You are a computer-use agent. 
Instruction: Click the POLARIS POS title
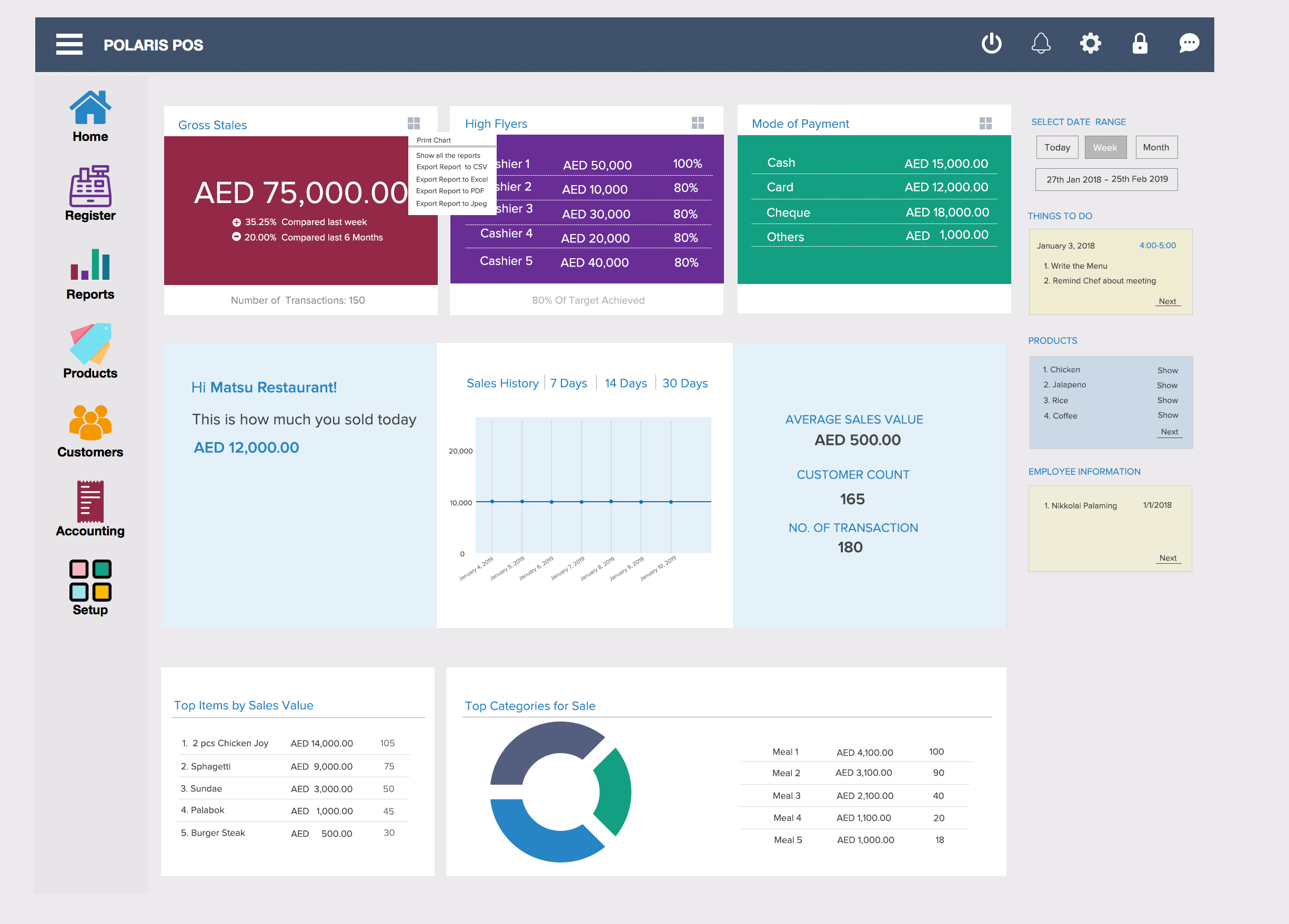[153, 45]
